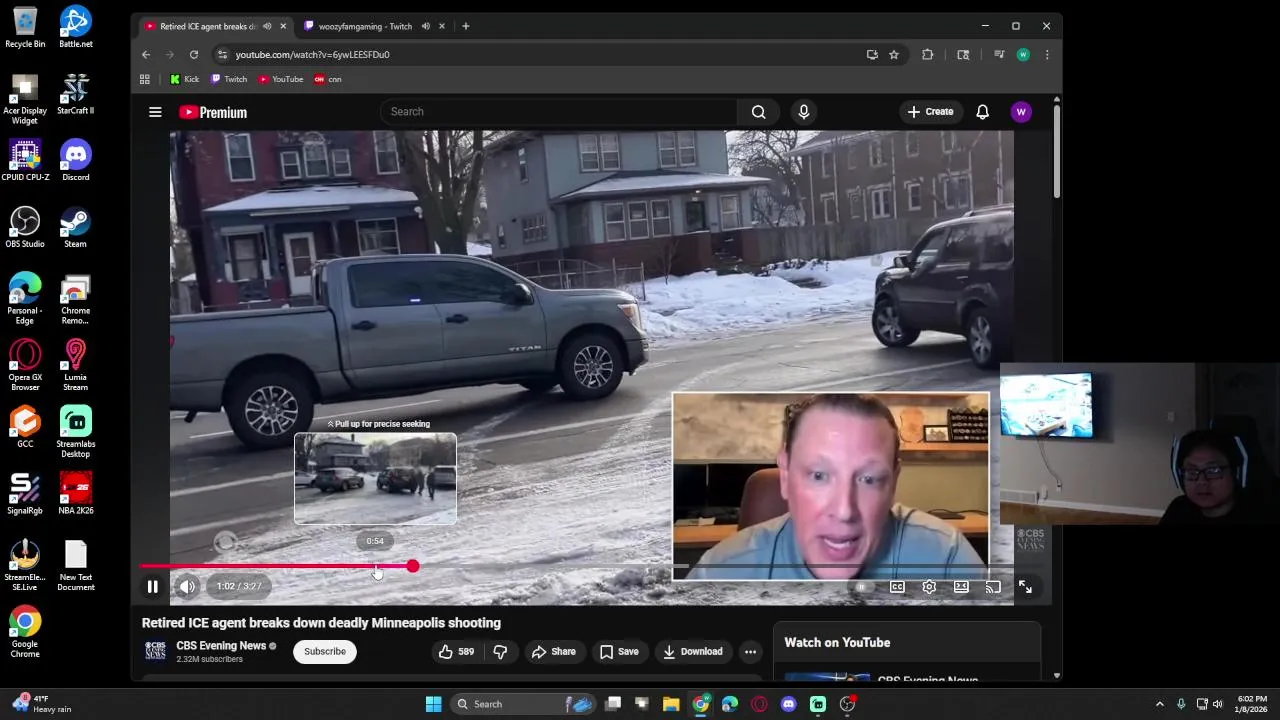The width and height of the screenshot is (1280, 720).
Task: Open the CBS Evening News channel name link
Action: pos(221,646)
